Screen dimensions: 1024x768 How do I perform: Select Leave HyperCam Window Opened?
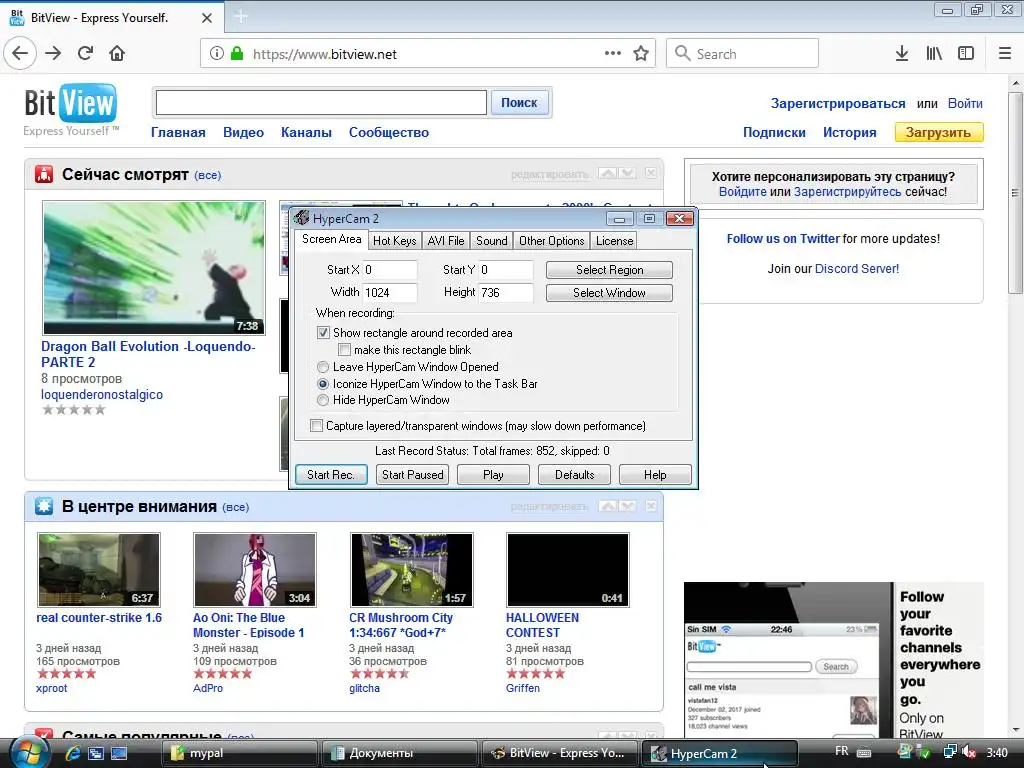323,367
